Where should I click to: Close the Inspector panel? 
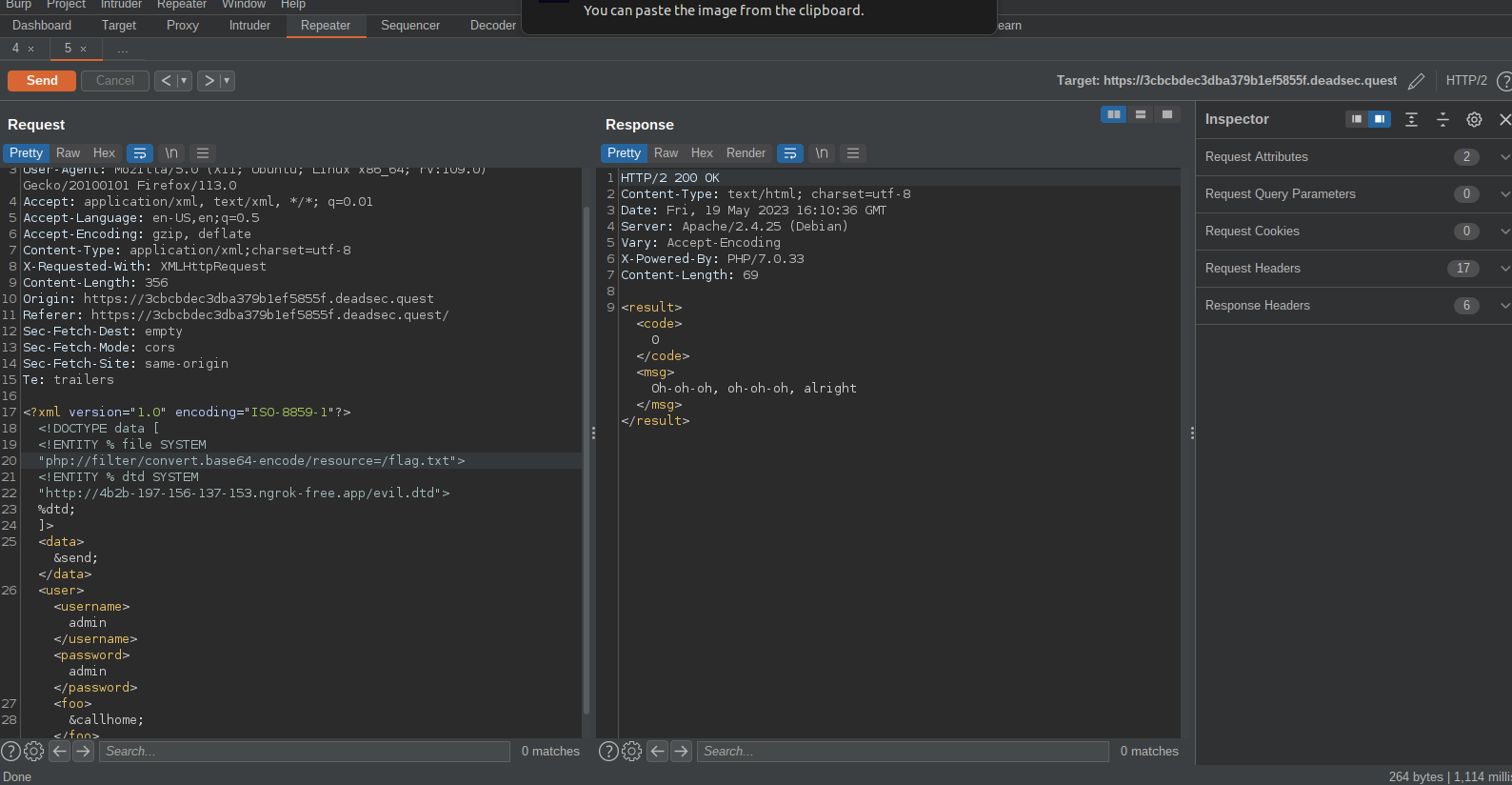coord(1504,119)
